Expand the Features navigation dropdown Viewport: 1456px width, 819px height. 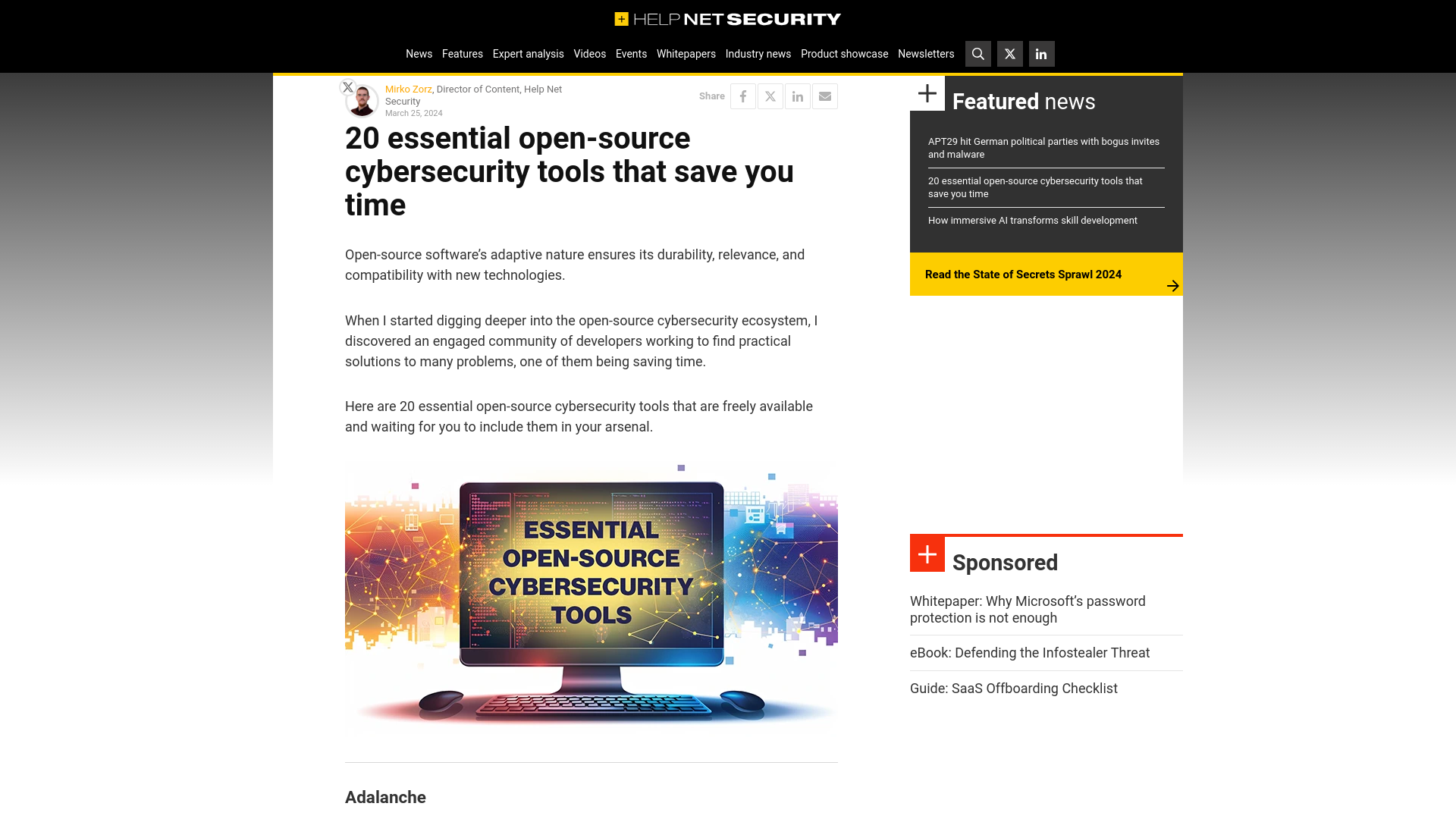pyautogui.click(x=462, y=54)
